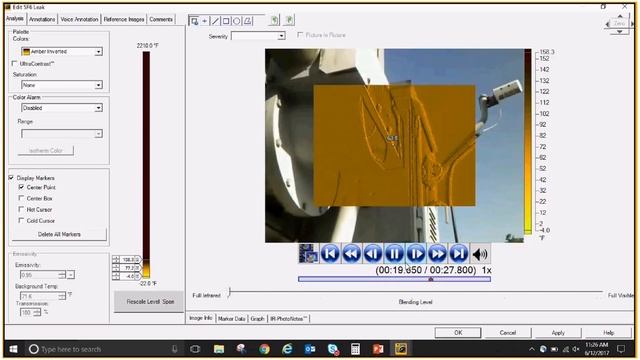
Task: Rewind the video playback
Action: click(x=351, y=254)
